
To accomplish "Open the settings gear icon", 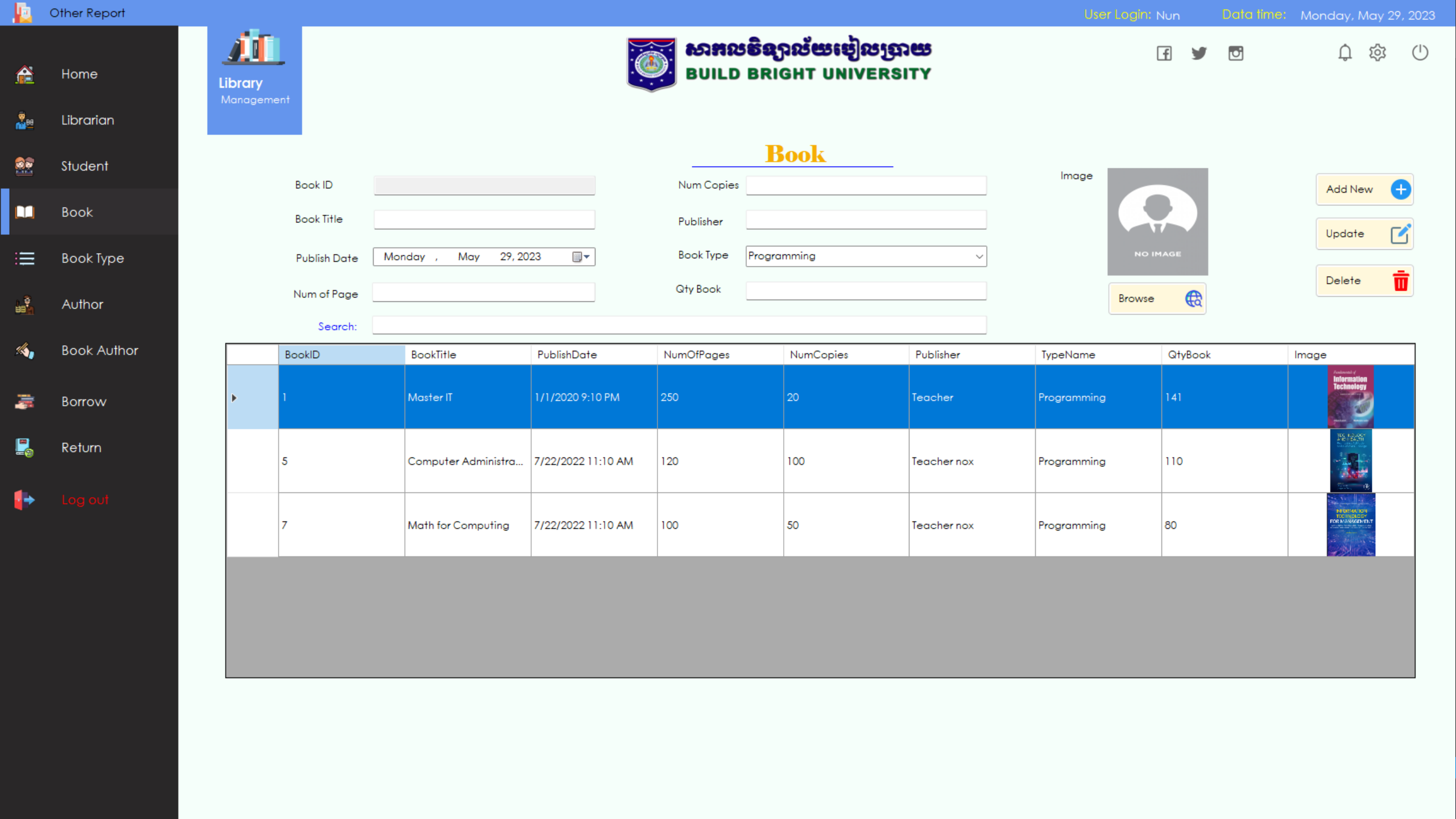I will pos(1378,53).
